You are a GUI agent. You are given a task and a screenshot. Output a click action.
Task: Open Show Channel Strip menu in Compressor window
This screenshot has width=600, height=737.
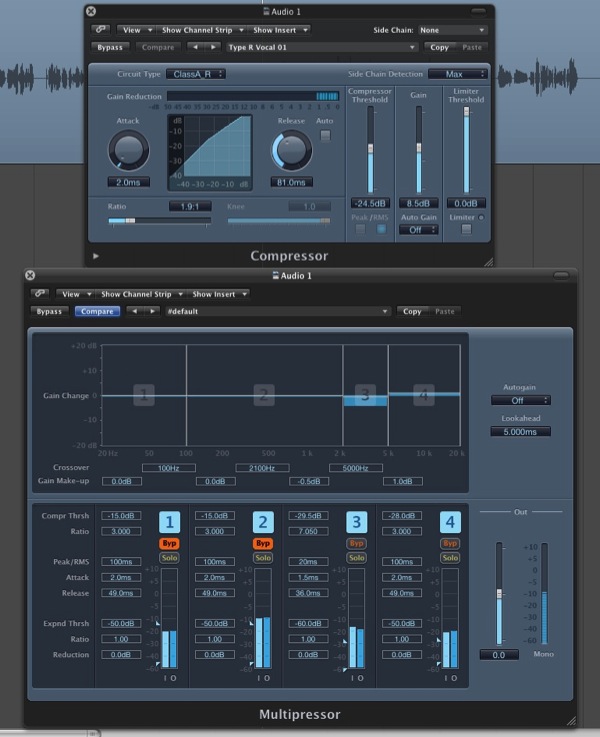(x=202, y=30)
